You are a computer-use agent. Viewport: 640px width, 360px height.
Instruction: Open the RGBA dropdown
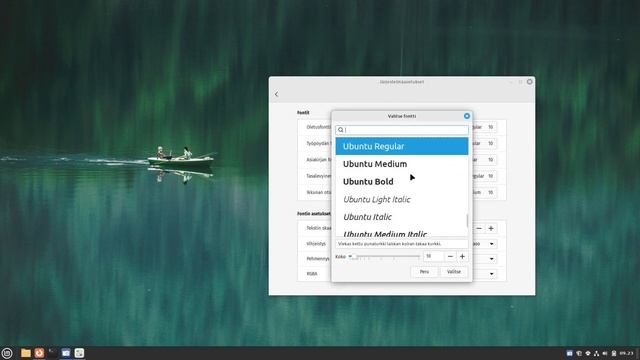[485, 274]
